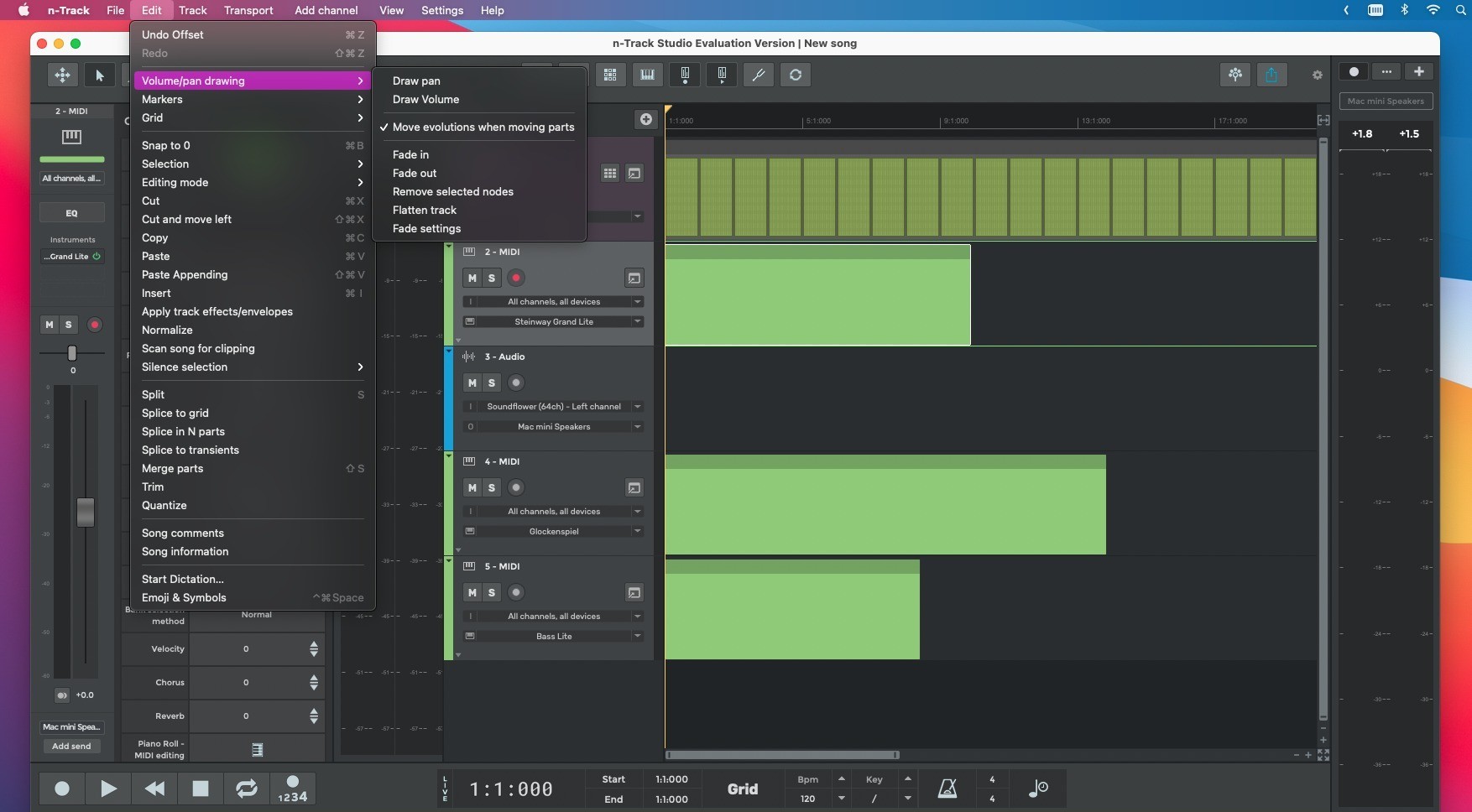Click the fit-width arrows icon beside the ruler

tap(1323, 120)
